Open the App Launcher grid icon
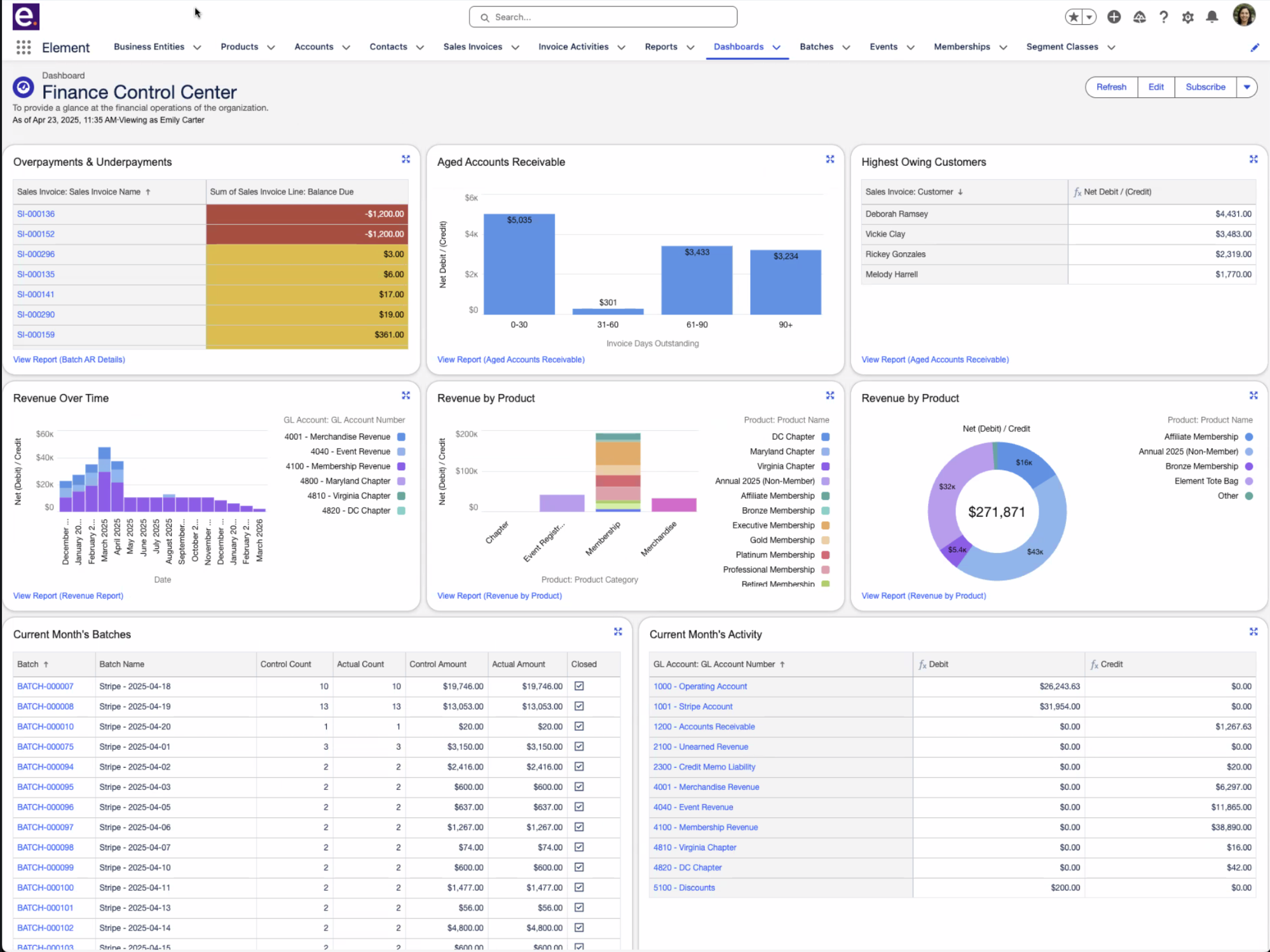This screenshot has height=952, width=1270. (24, 47)
